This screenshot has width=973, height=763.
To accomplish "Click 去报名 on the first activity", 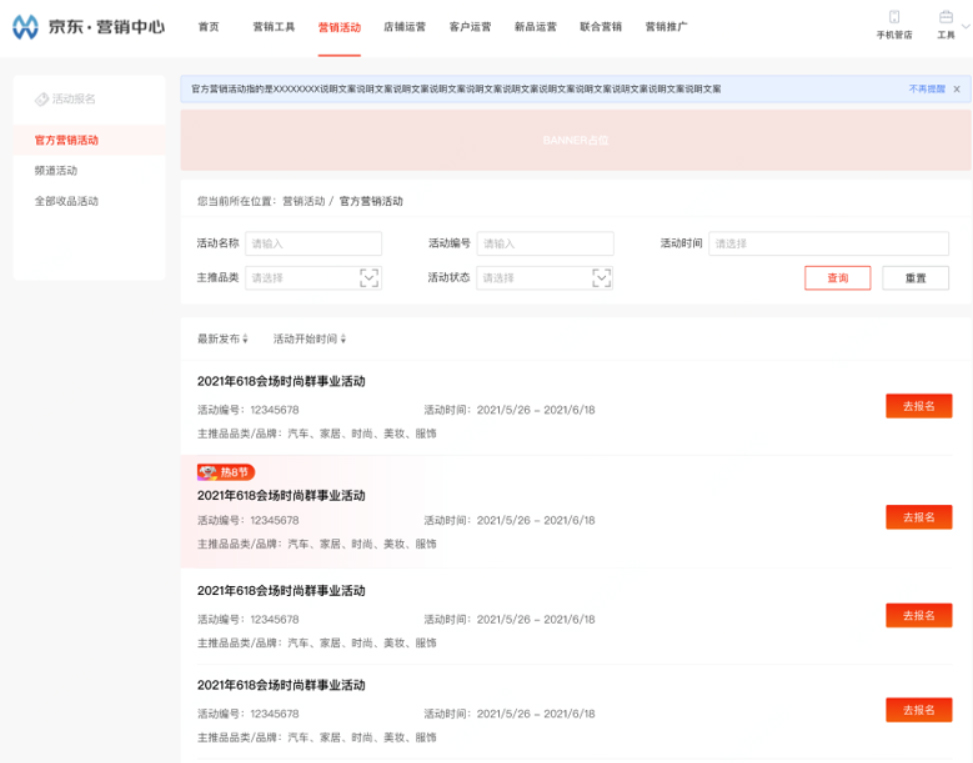I will (918, 404).
